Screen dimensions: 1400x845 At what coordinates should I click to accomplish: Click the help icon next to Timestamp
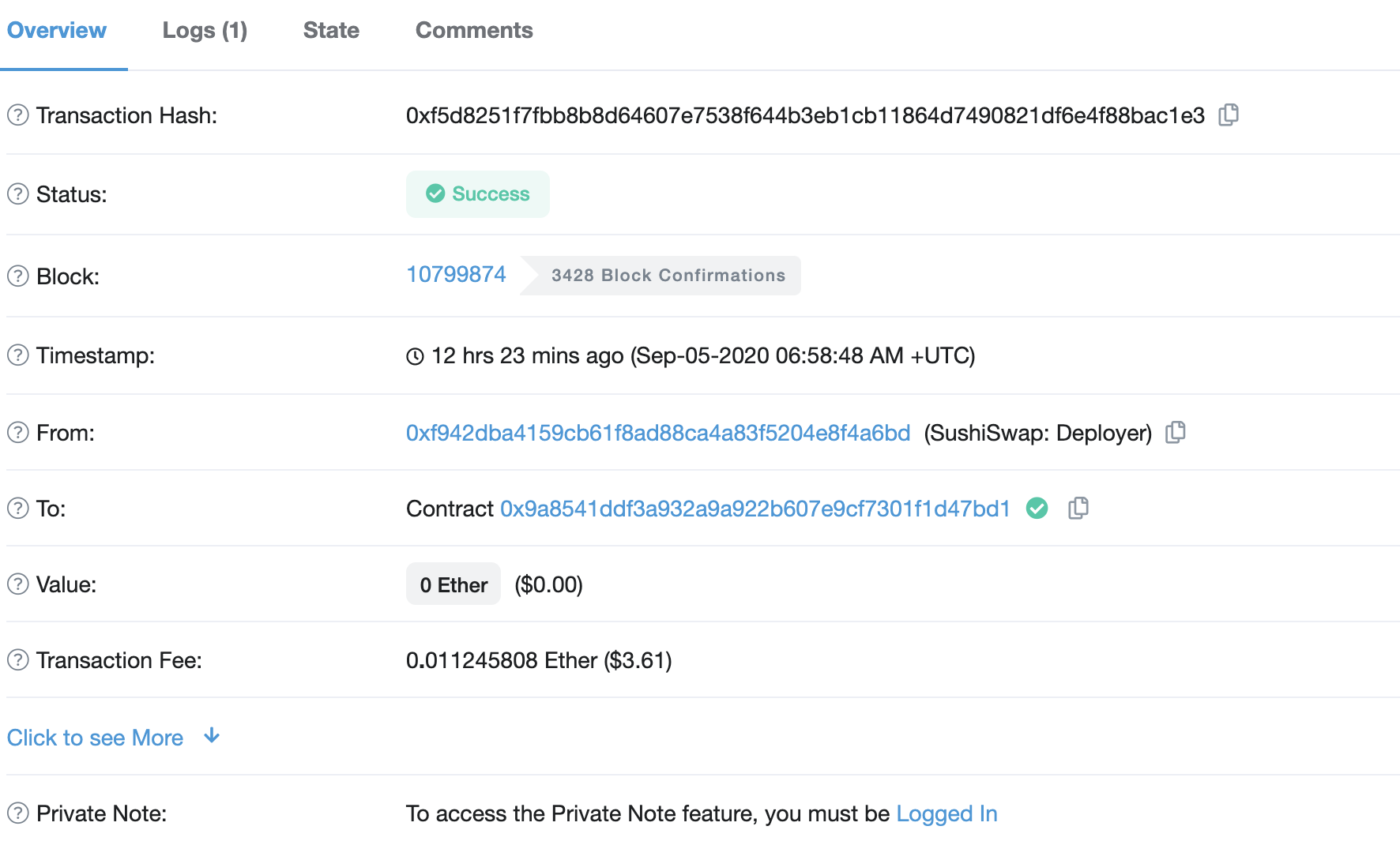[18, 355]
